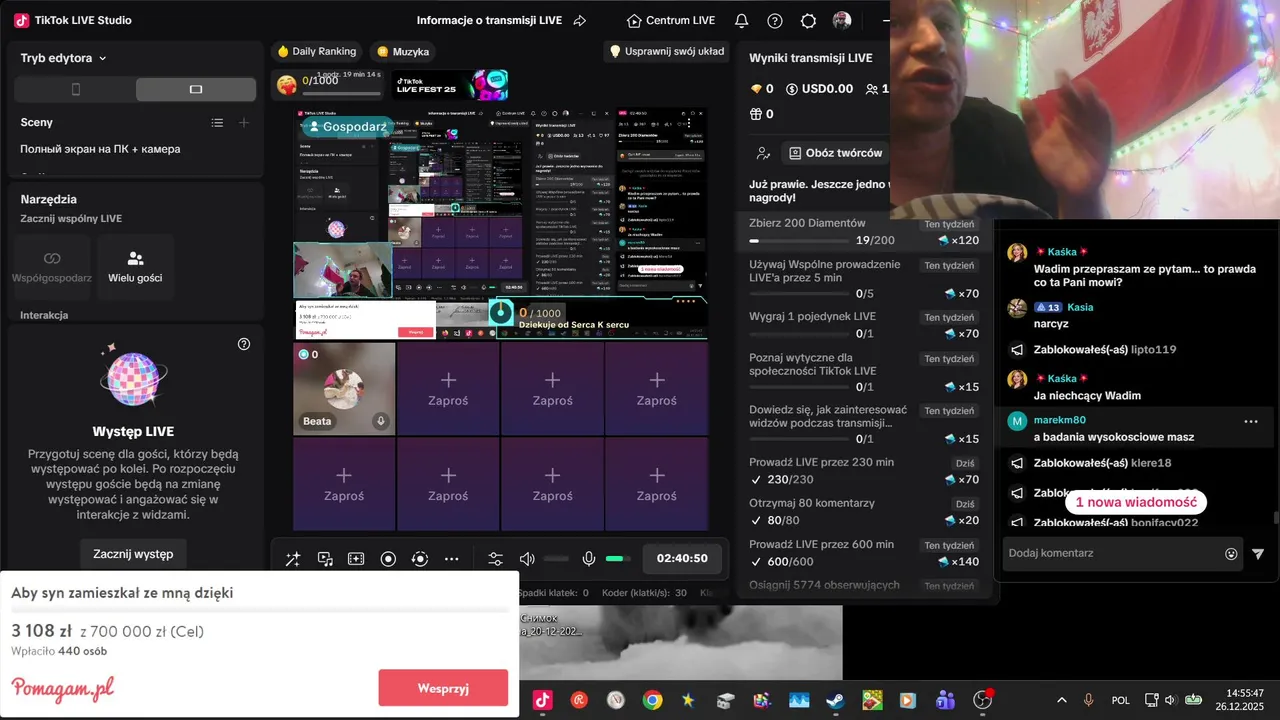
Task: Open the Daily Ranking tab
Action: pyautogui.click(x=317, y=51)
